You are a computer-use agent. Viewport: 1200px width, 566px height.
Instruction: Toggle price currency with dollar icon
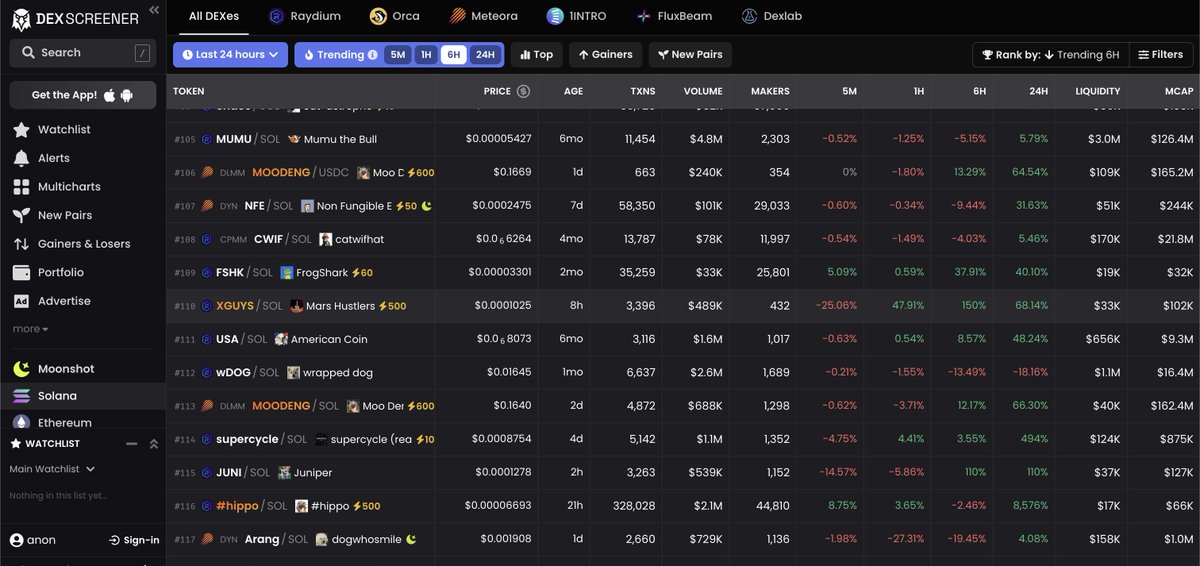[x=523, y=91]
